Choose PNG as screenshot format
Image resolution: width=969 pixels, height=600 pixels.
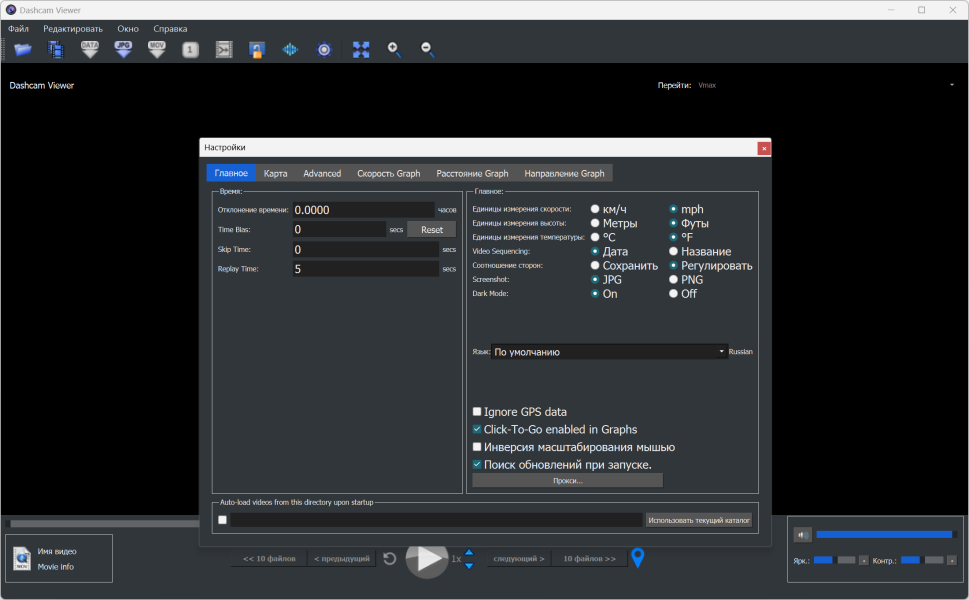pos(673,280)
